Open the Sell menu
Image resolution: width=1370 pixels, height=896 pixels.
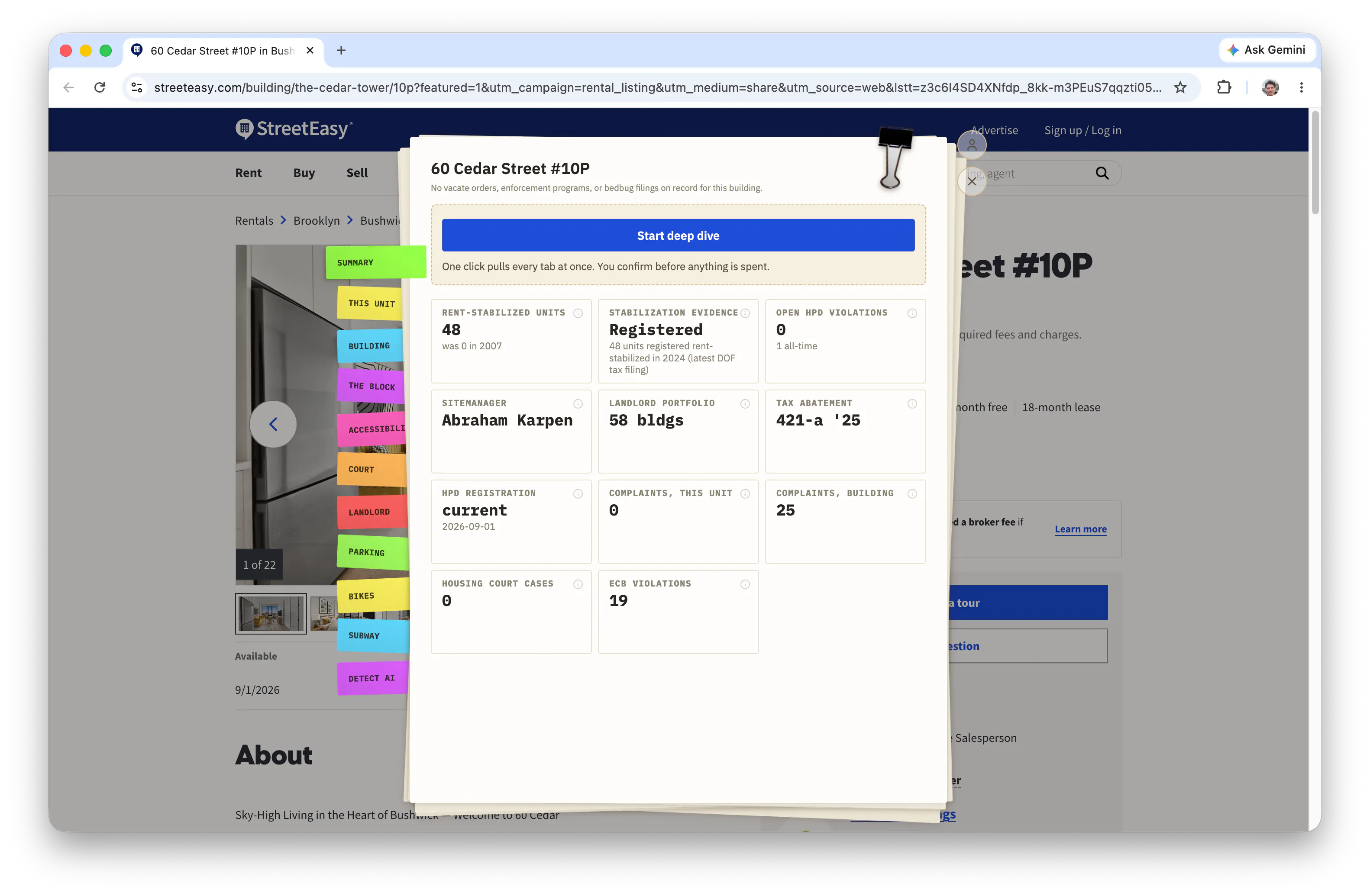pos(357,173)
